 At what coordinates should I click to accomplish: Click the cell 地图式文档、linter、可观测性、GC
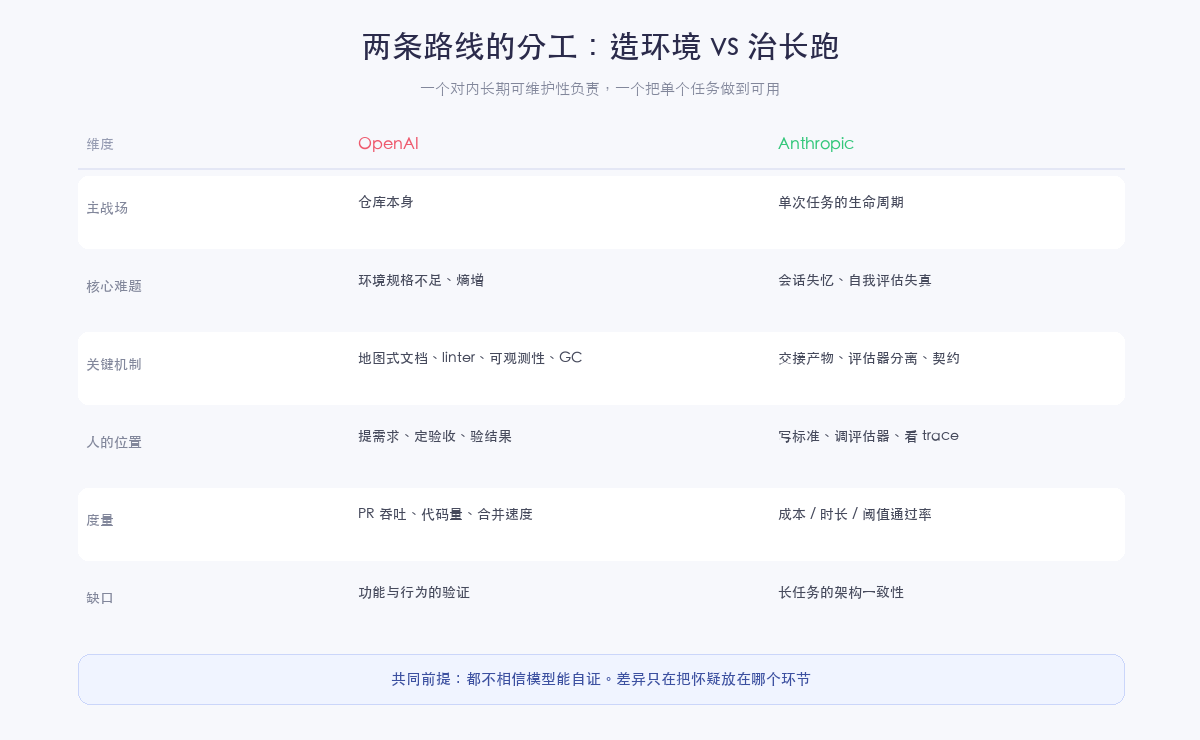tap(470, 358)
